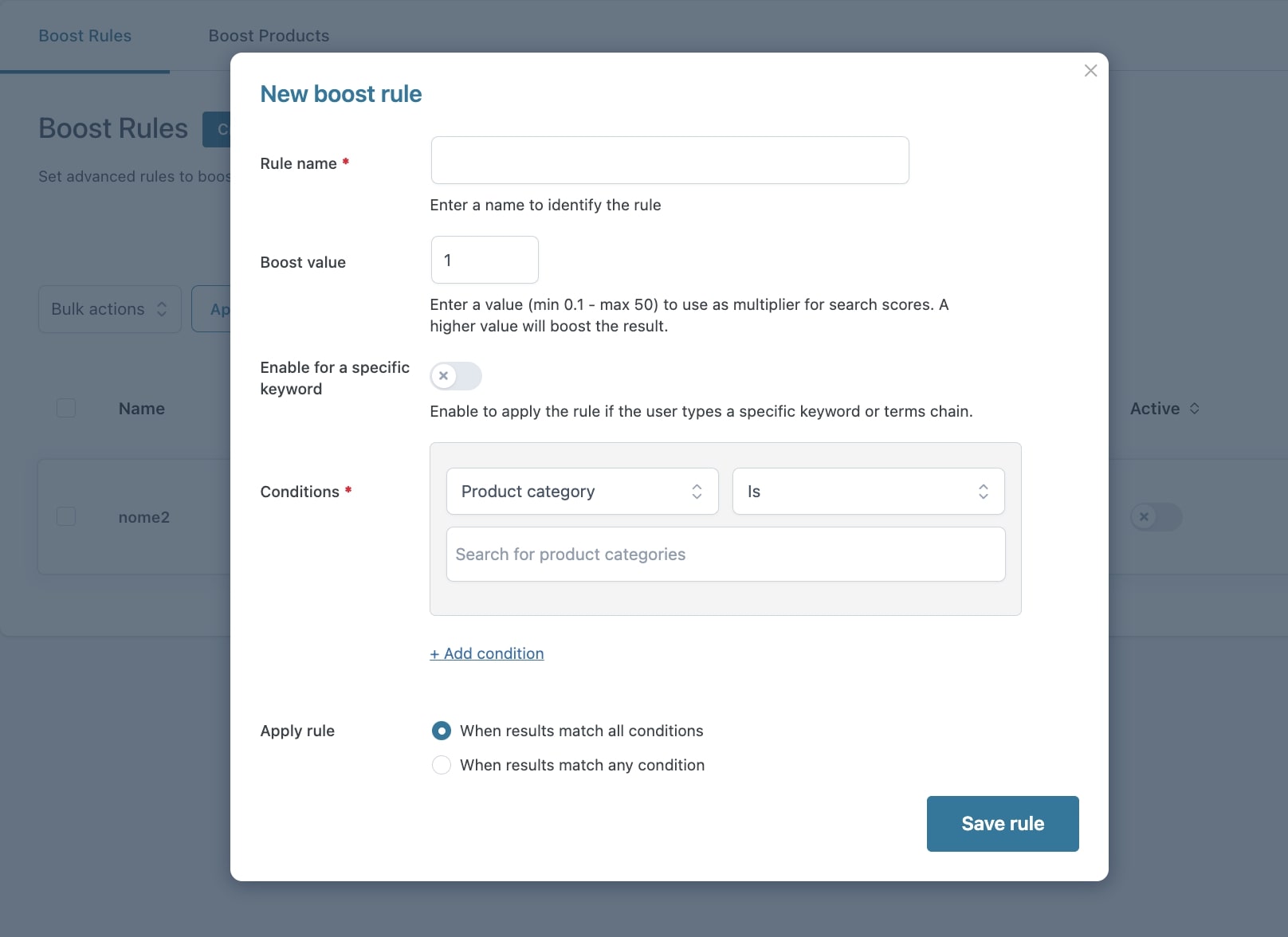Click the Save rule button
1288x937 pixels.
[1002, 823]
